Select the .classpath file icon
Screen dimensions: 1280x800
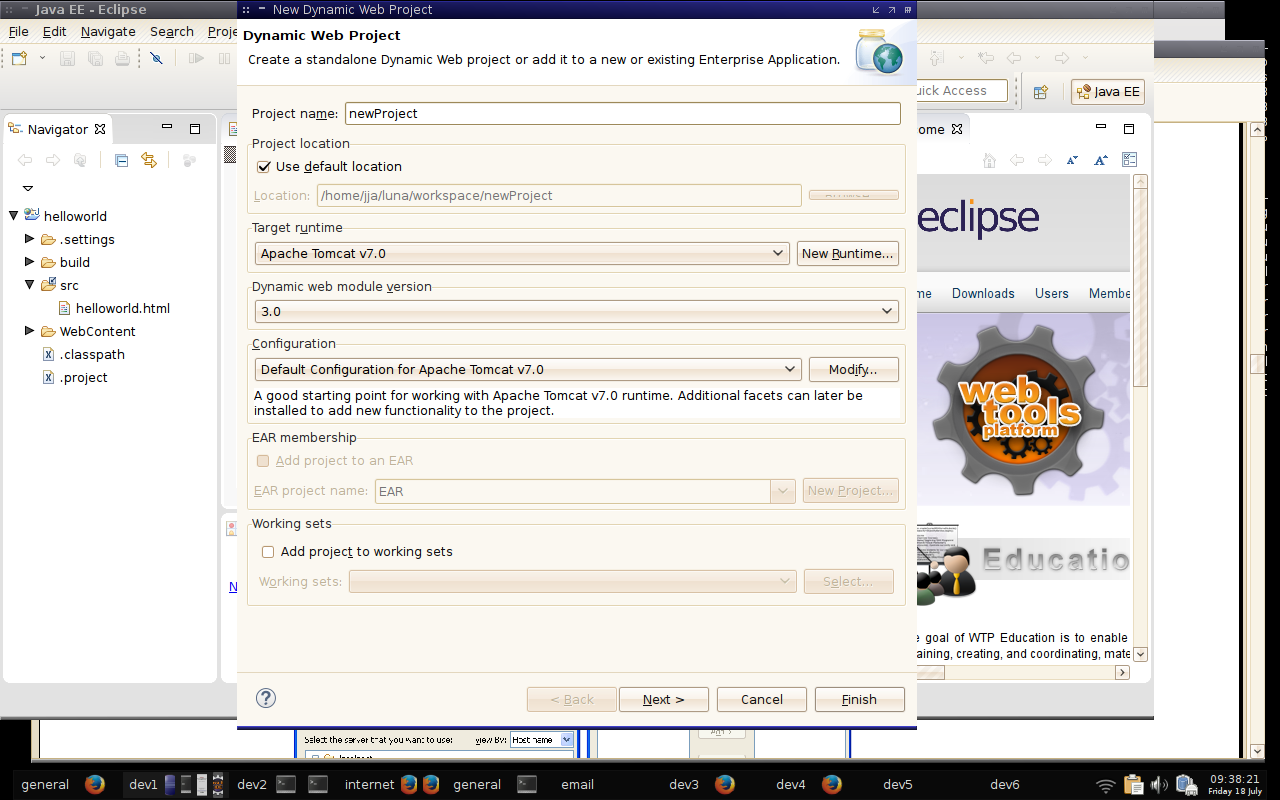click(x=48, y=354)
